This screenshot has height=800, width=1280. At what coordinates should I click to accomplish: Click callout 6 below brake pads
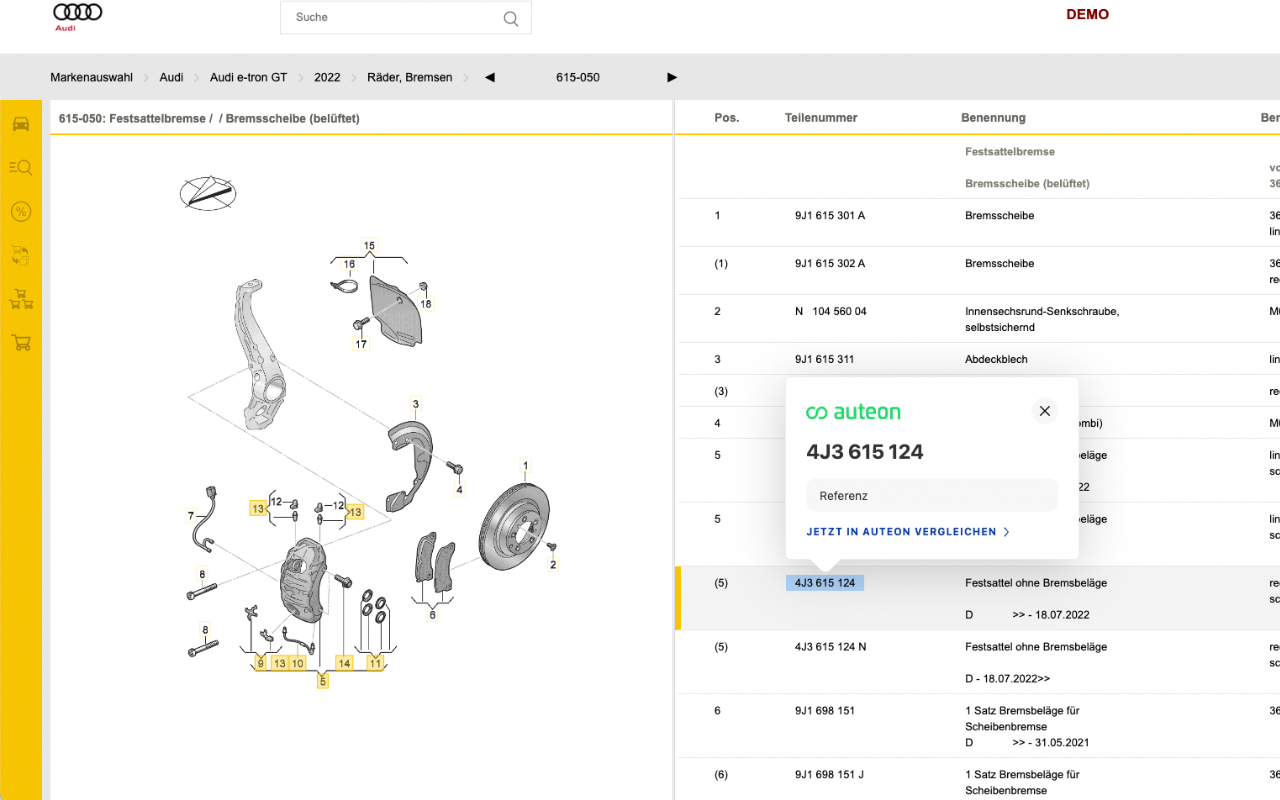tap(433, 615)
